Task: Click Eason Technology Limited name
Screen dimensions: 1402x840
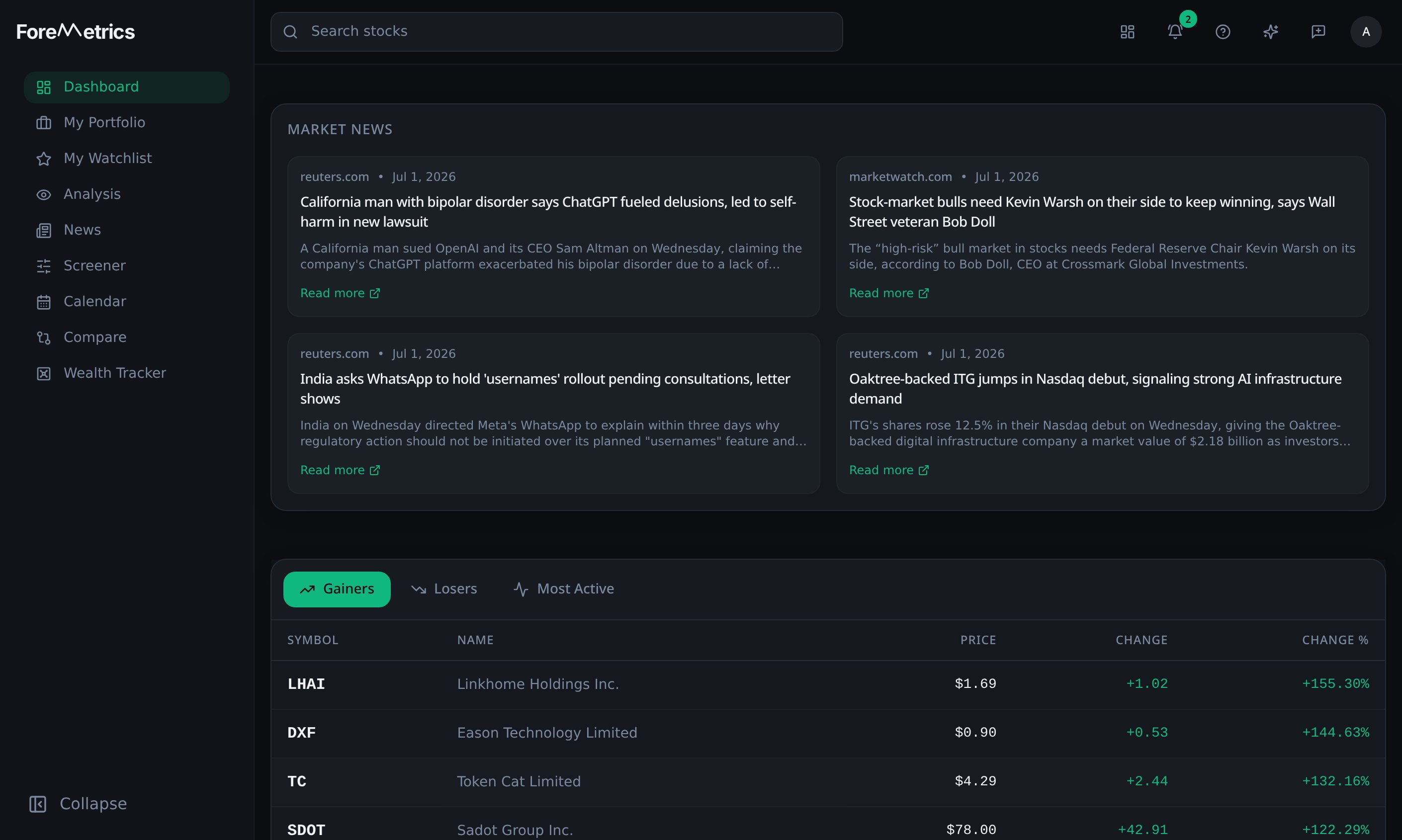Action: click(547, 733)
